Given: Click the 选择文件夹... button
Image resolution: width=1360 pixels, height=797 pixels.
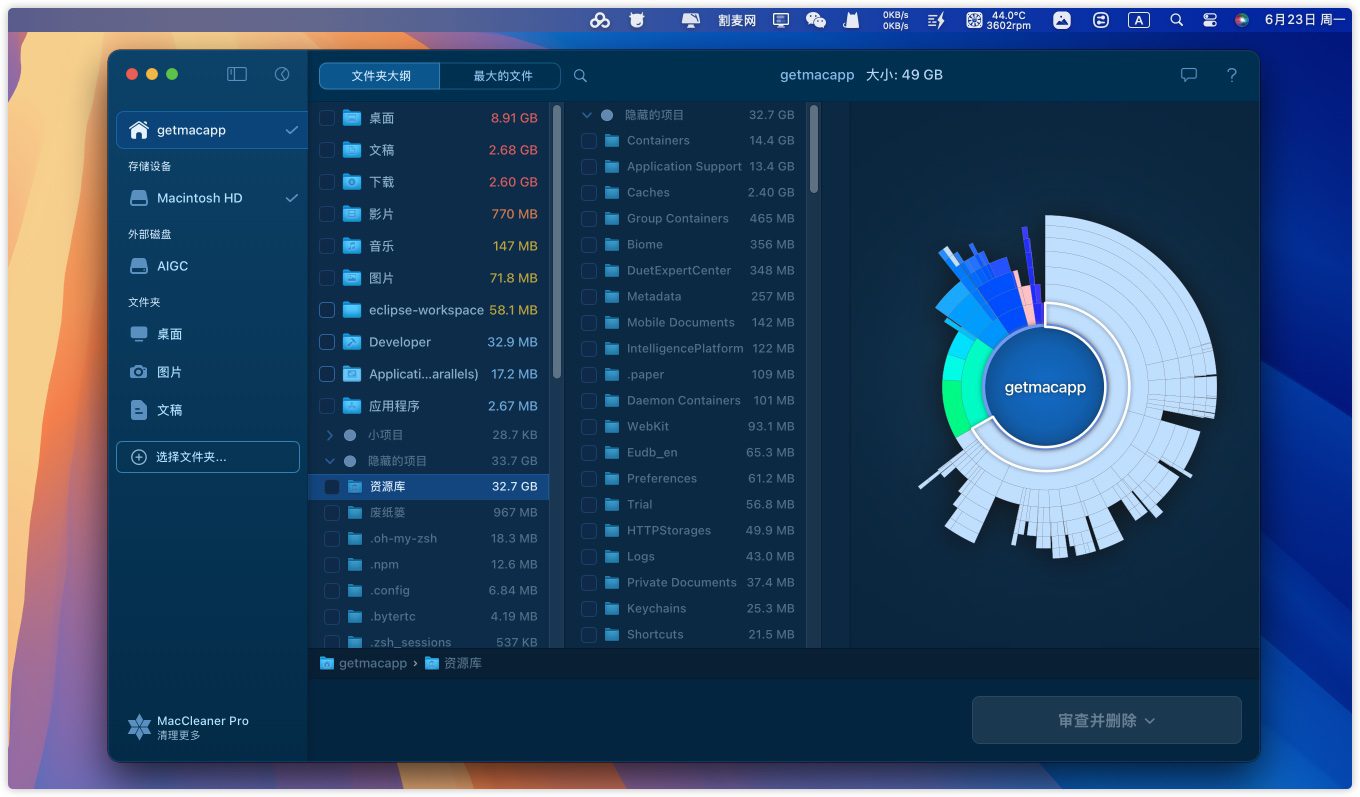Looking at the screenshot, I should (x=208, y=457).
